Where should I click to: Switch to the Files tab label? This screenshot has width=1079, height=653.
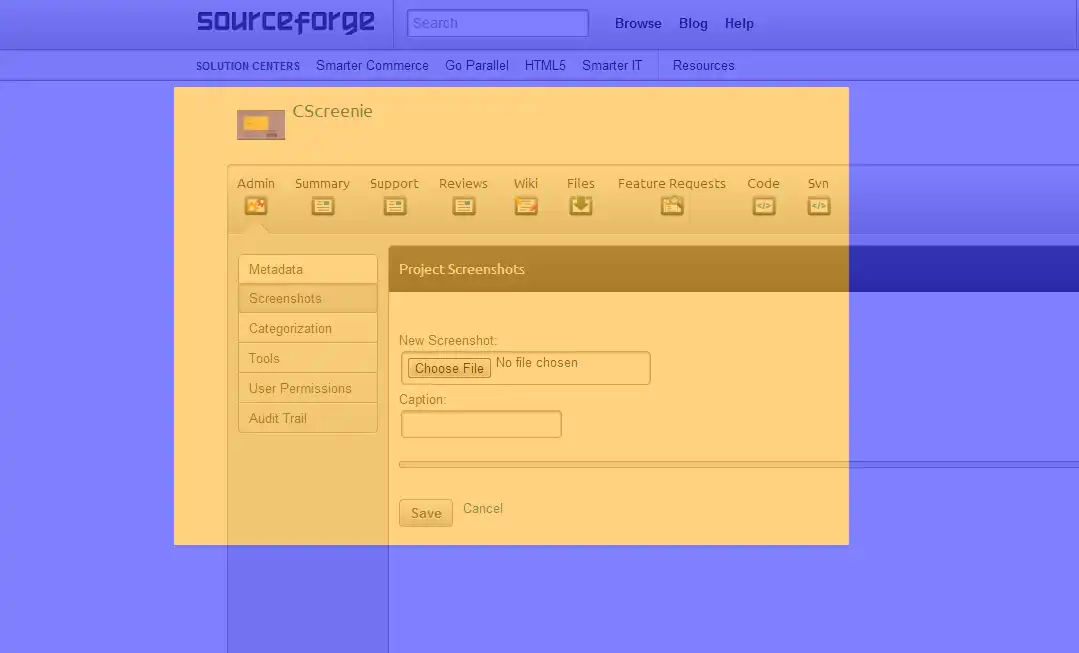(x=581, y=184)
